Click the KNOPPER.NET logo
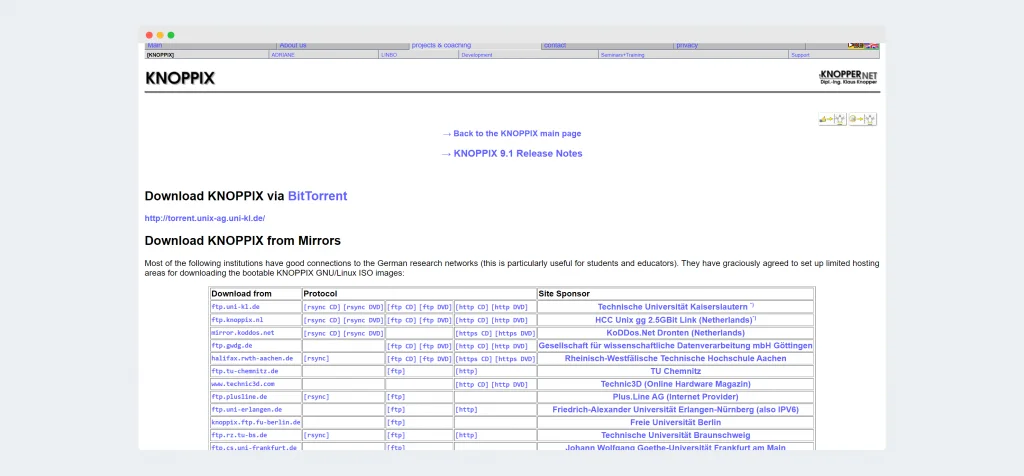Viewport: 1024px width, 476px height. tap(848, 78)
